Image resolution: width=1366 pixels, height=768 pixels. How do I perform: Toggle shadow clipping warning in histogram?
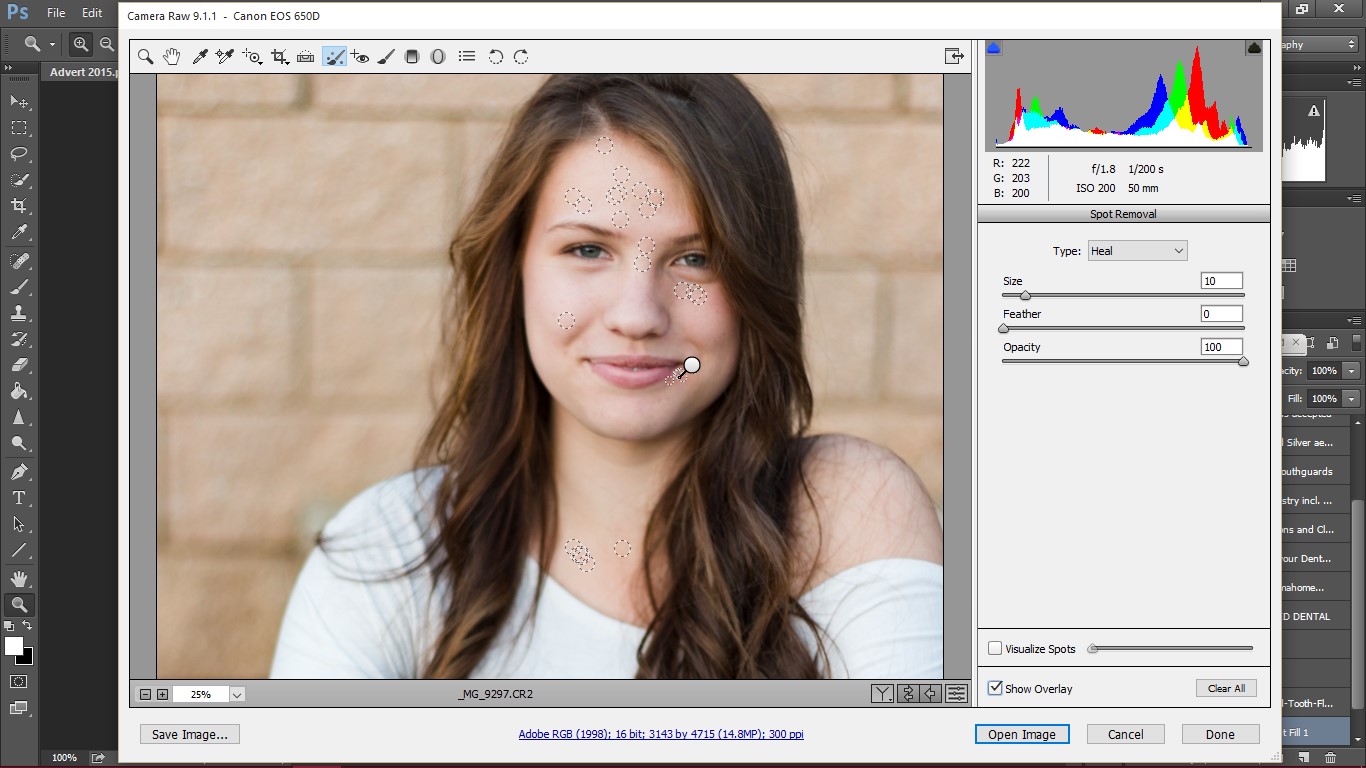[994, 47]
